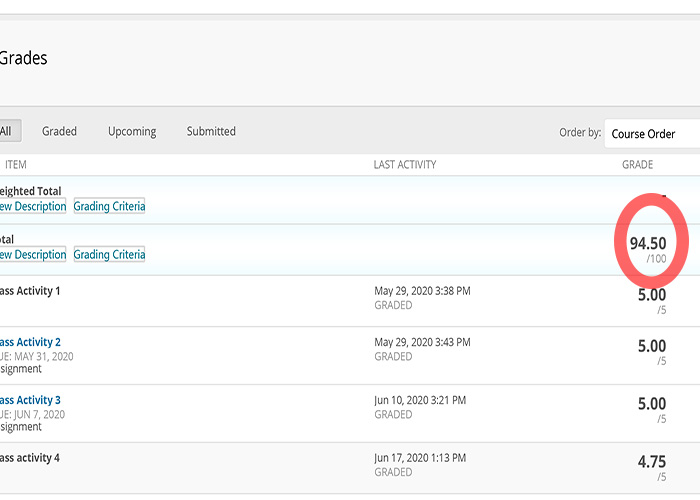This screenshot has width=700, height=500.
Task: Click the GRADE column header
Action: (x=637, y=165)
